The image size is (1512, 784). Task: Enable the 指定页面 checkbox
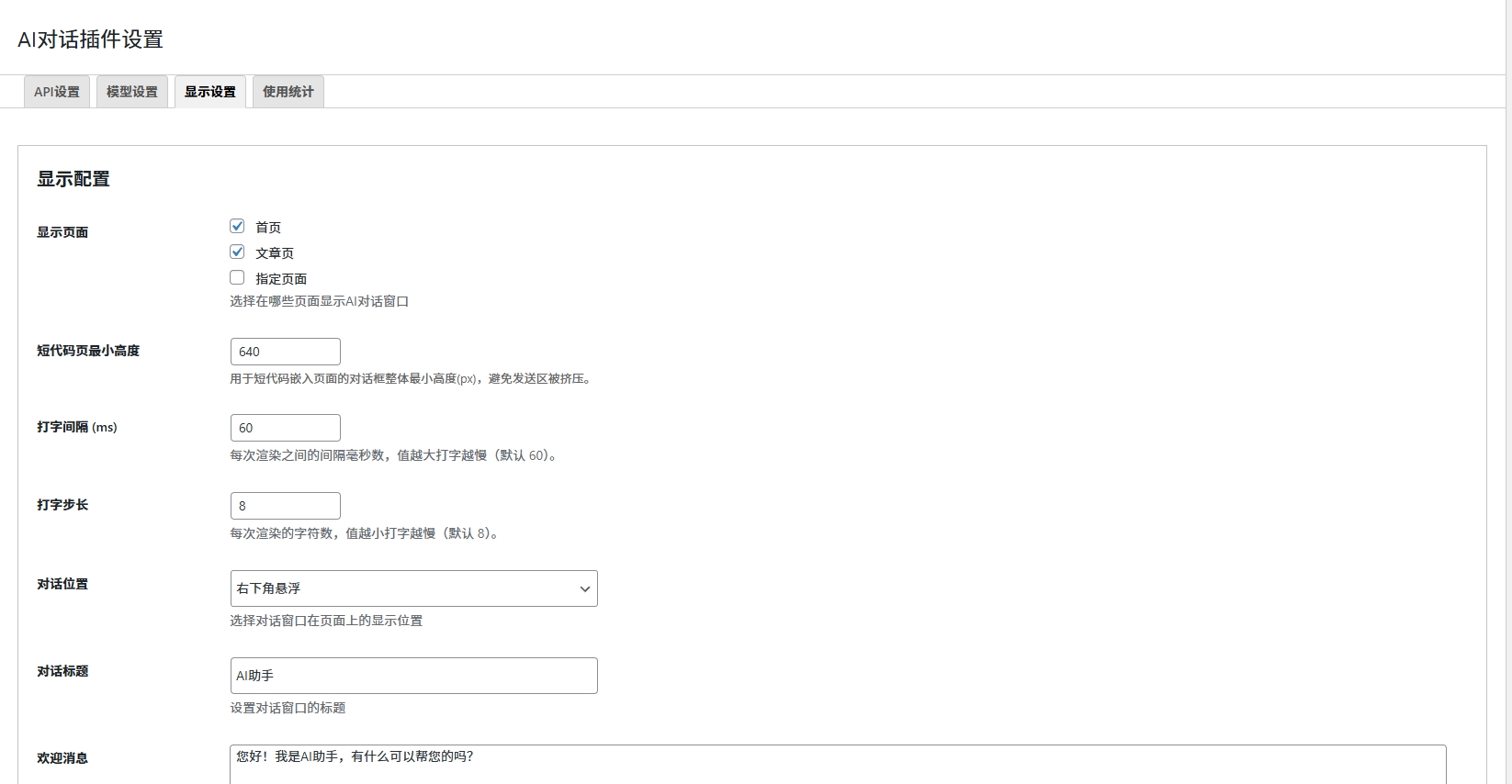click(237, 277)
